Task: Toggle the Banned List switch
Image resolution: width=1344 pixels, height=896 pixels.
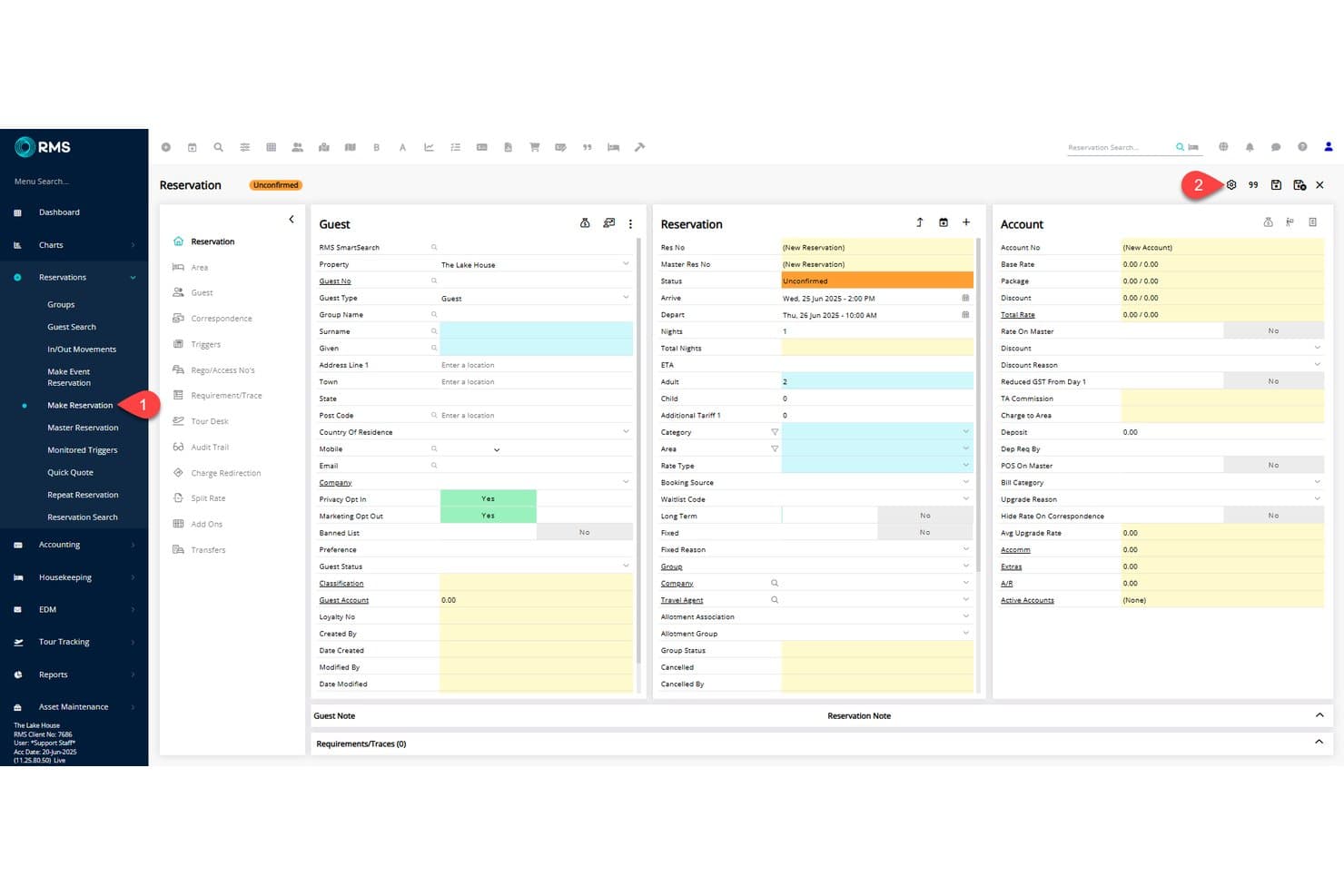Action: [x=585, y=533]
